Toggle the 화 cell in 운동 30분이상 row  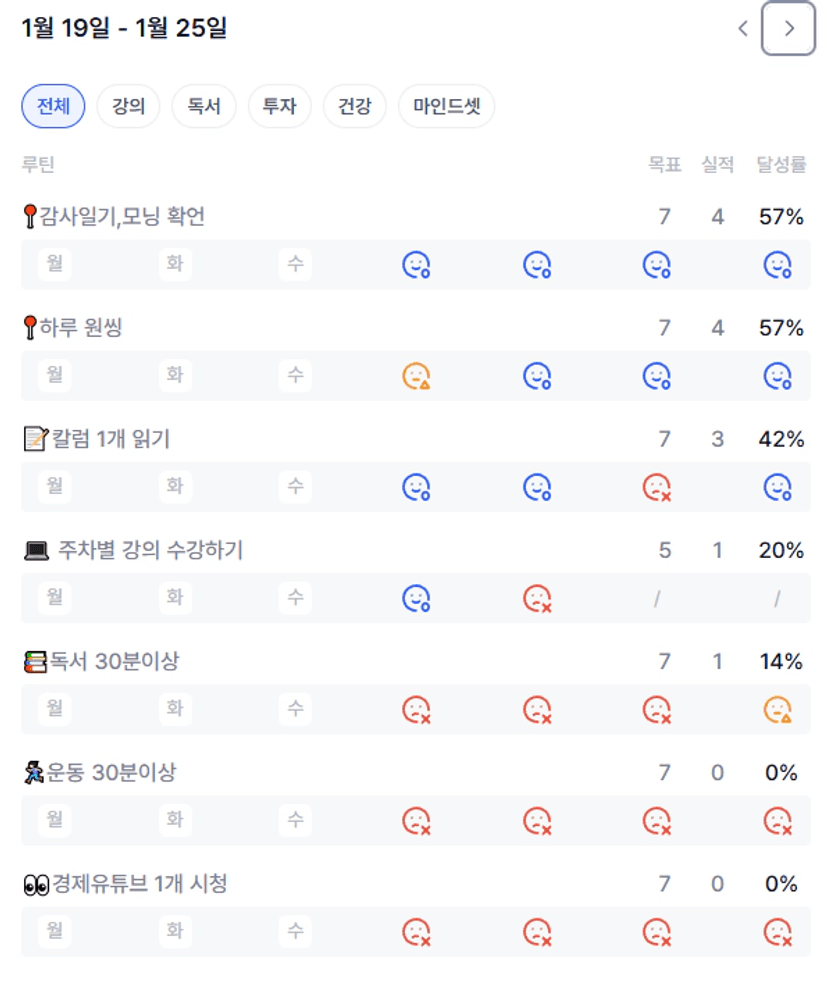[175, 821]
